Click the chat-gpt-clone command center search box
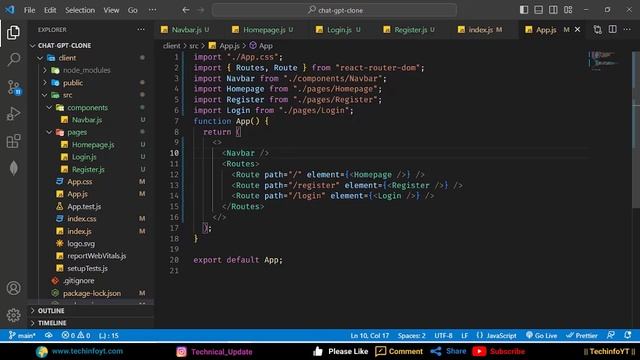 point(334,10)
